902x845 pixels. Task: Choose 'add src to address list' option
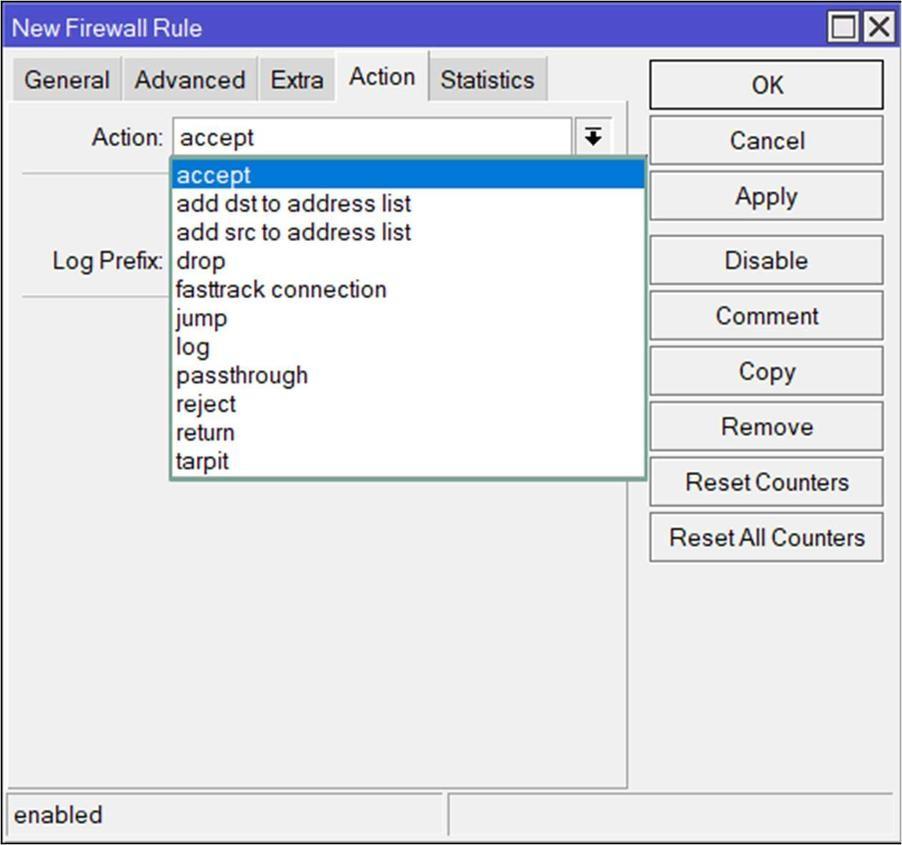(x=293, y=232)
